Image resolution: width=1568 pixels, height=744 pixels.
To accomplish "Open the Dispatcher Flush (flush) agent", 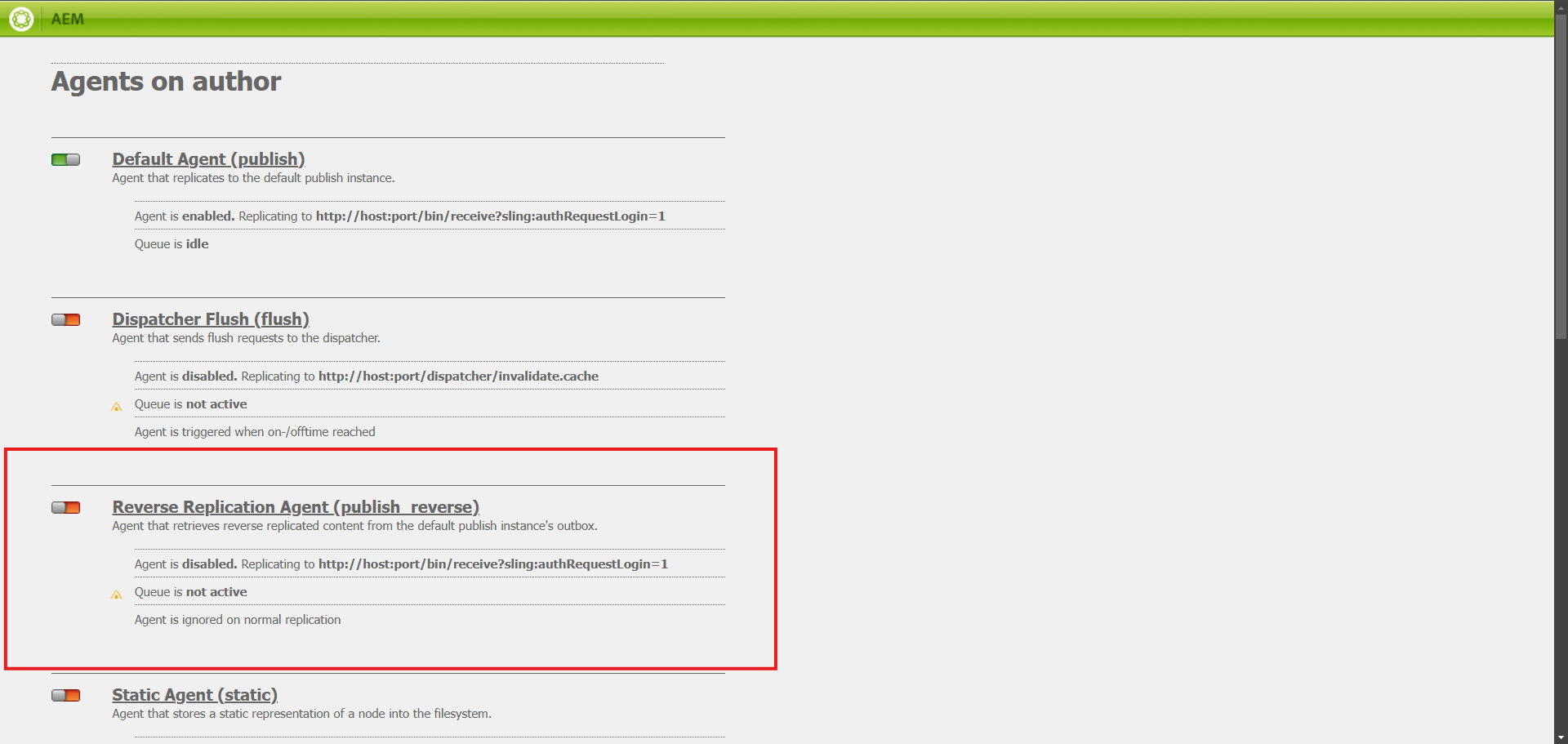I will [211, 319].
